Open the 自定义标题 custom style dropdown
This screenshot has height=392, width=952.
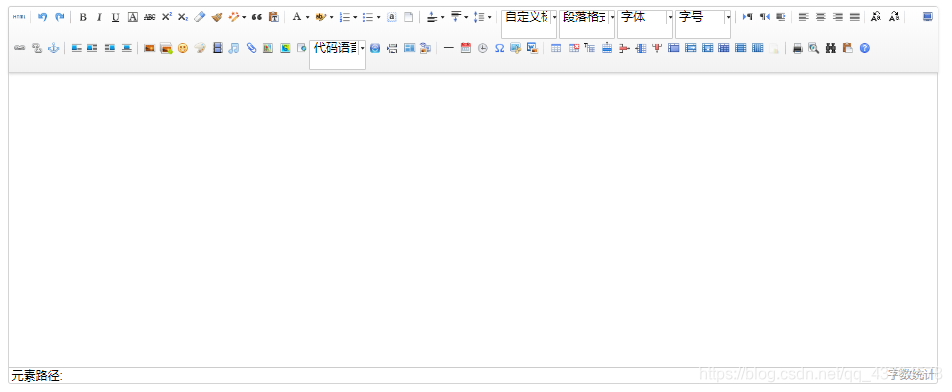(x=529, y=24)
